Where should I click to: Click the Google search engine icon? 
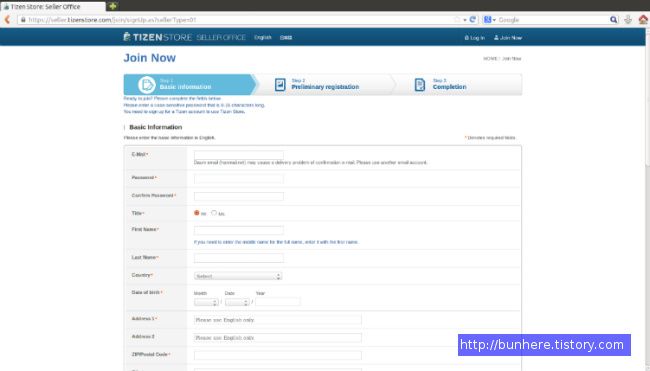[x=488, y=19]
